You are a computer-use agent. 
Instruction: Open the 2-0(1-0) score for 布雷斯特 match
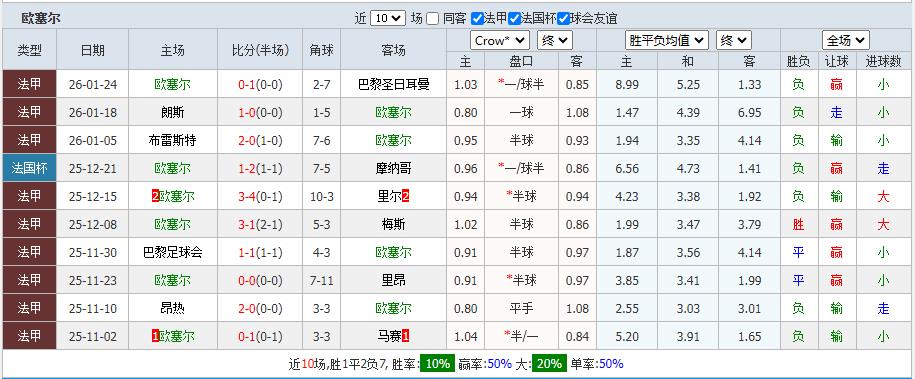point(260,141)
